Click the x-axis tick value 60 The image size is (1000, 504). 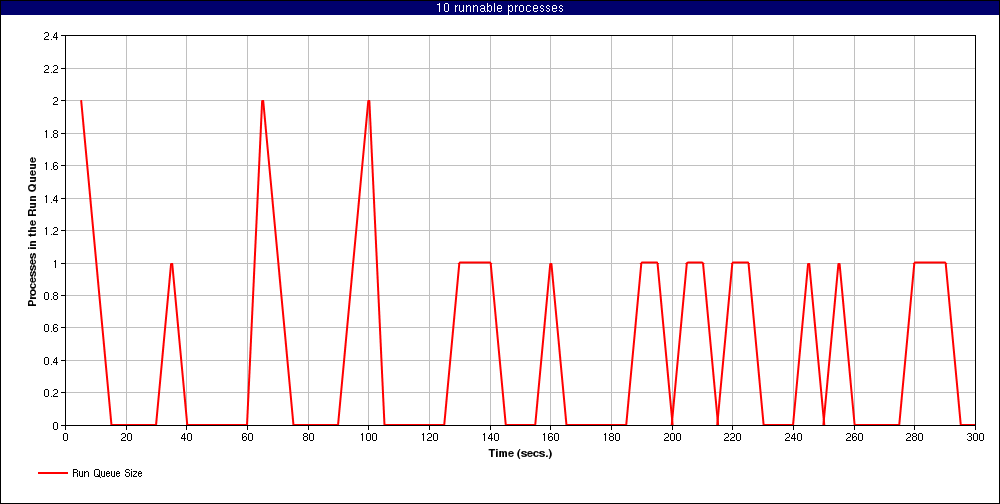pos(247,437)
